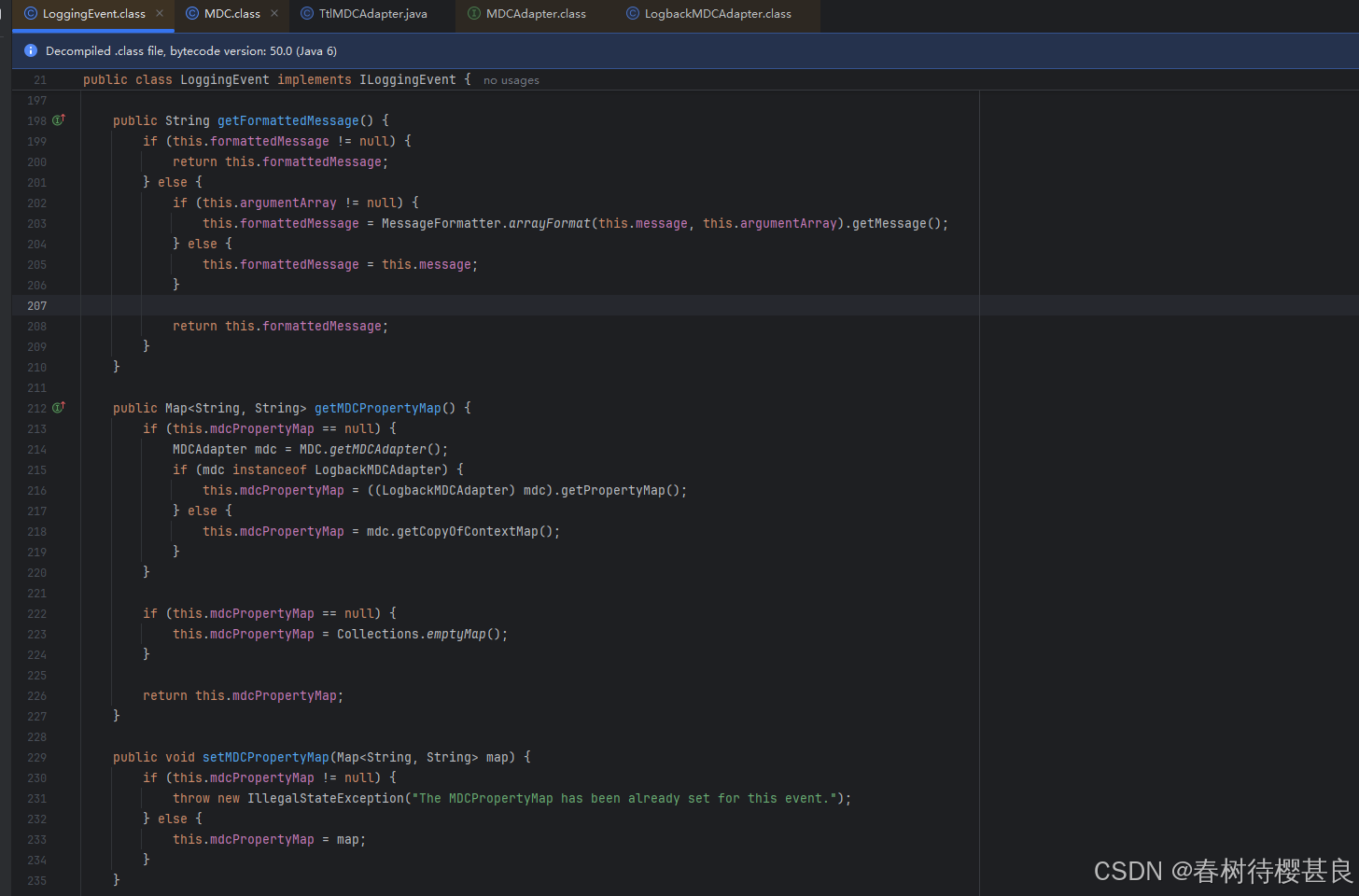Screen dimensions: 1359x896
Task: Click 'return this.formattedMessage;' on line 208
Action: tap(281, 326)
